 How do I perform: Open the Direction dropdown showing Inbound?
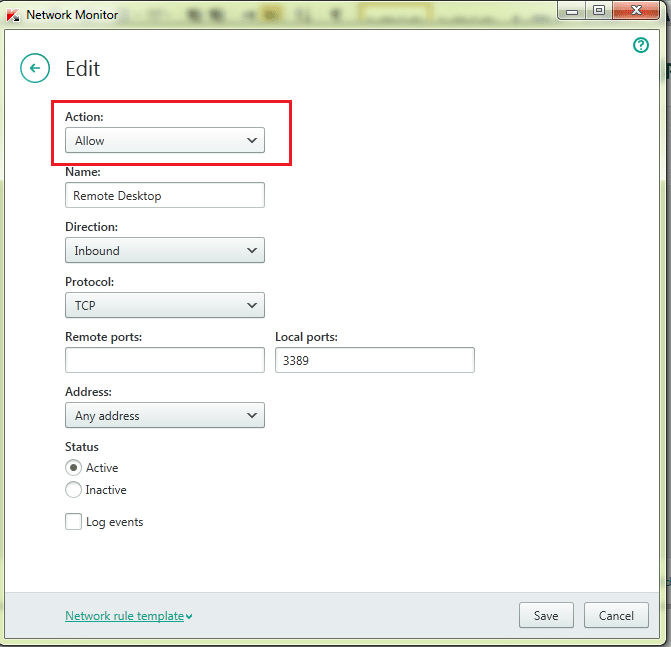[x=165, y=250]
